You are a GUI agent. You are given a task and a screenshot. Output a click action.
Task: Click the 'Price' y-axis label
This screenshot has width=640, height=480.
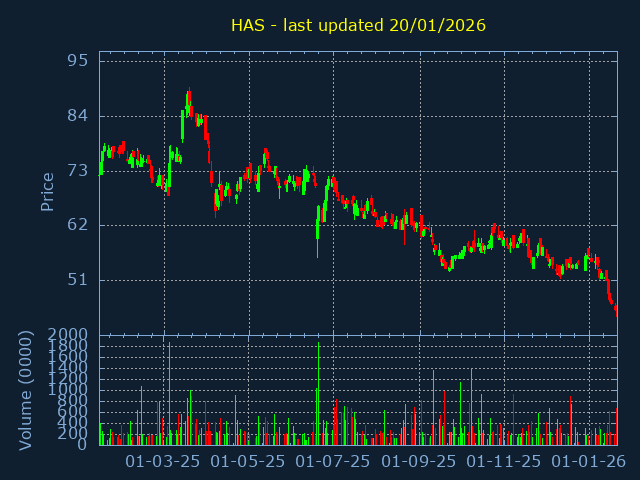[x=47, y=191]
